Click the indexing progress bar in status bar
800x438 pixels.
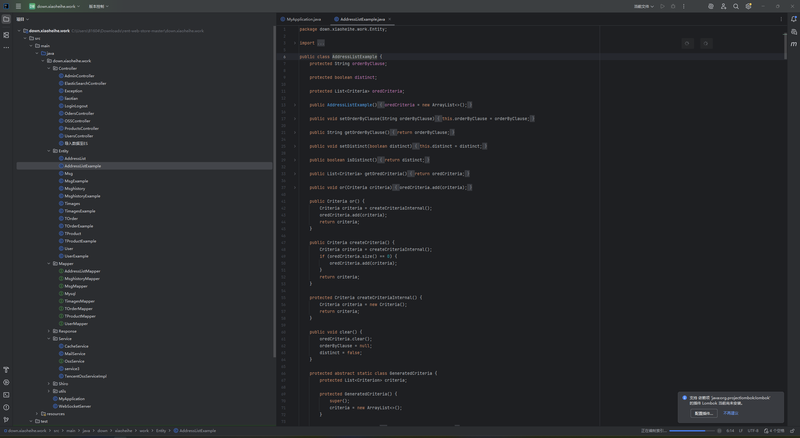[x=690, y=431]
